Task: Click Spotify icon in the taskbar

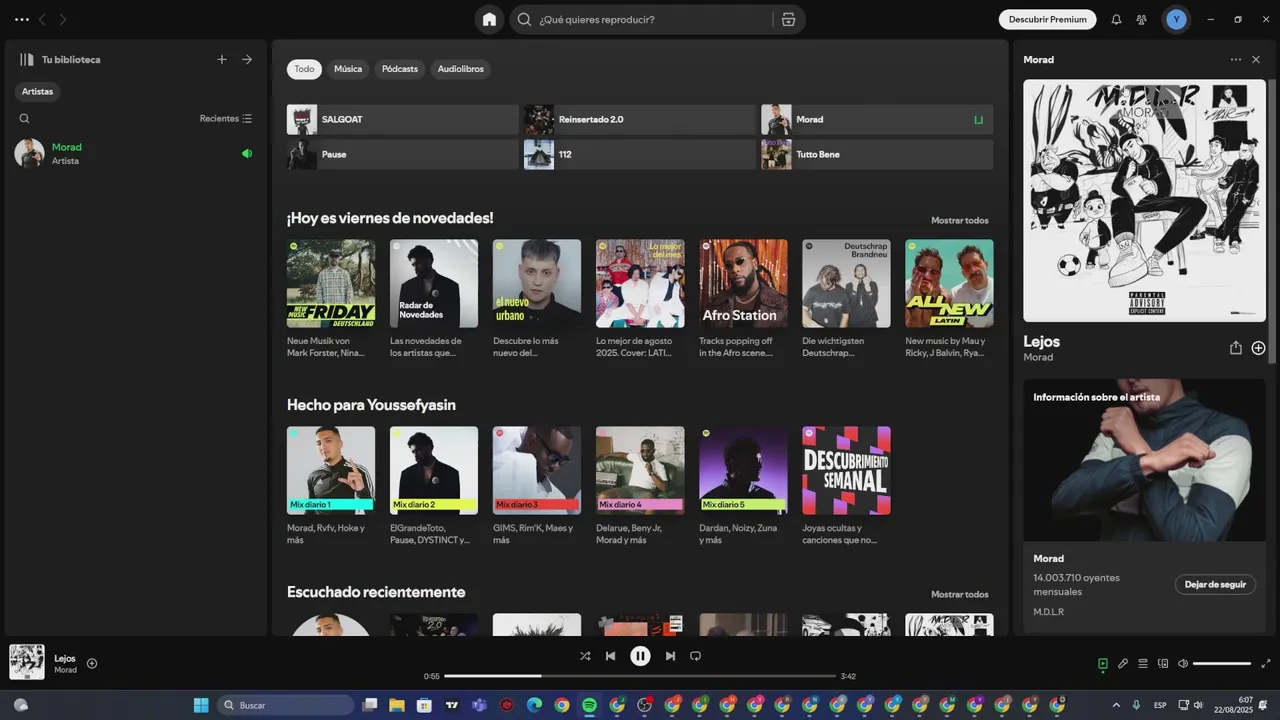Action: [589, 705]
